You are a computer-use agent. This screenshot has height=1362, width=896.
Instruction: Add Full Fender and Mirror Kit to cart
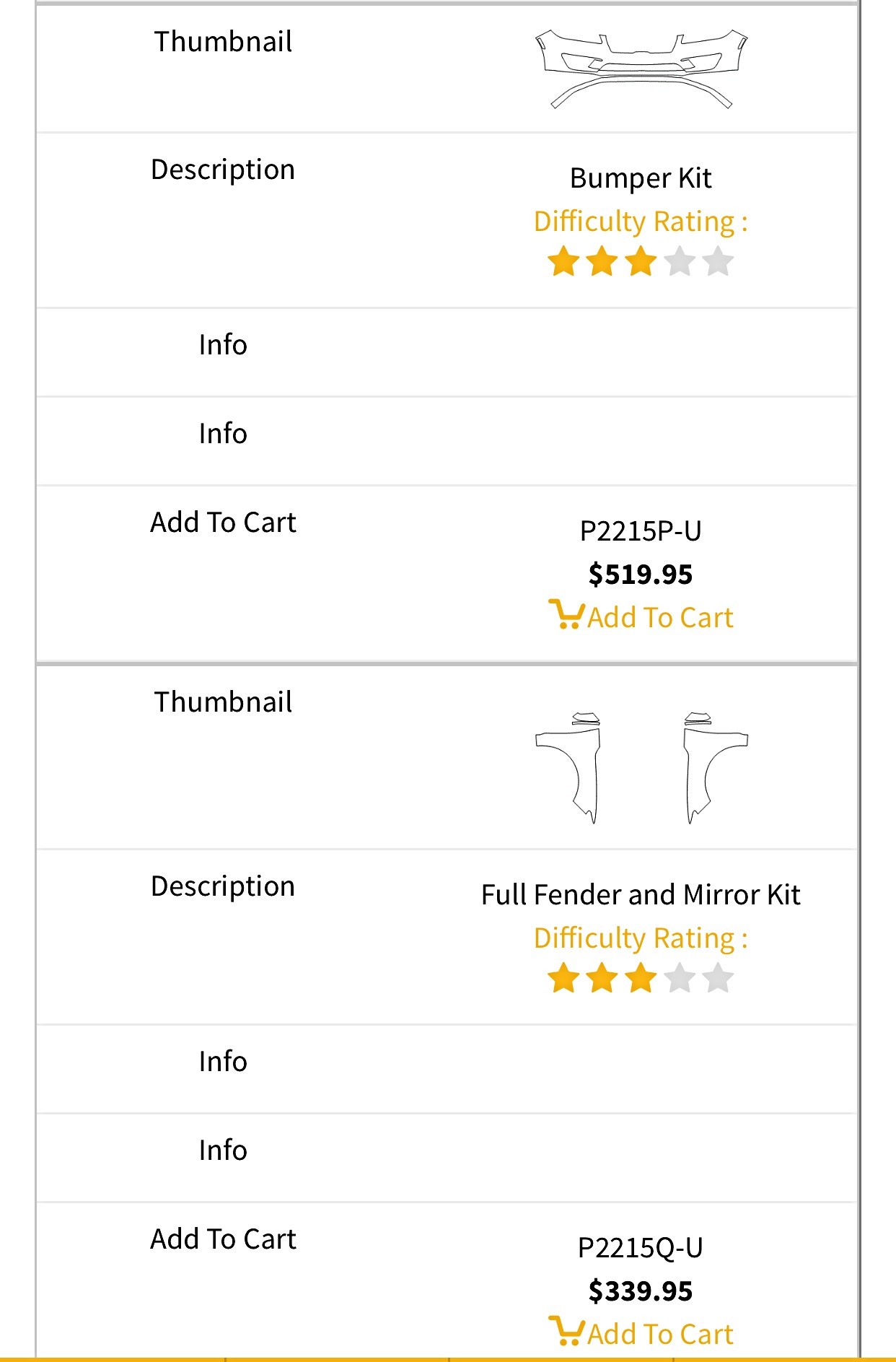click(641, 1334)
